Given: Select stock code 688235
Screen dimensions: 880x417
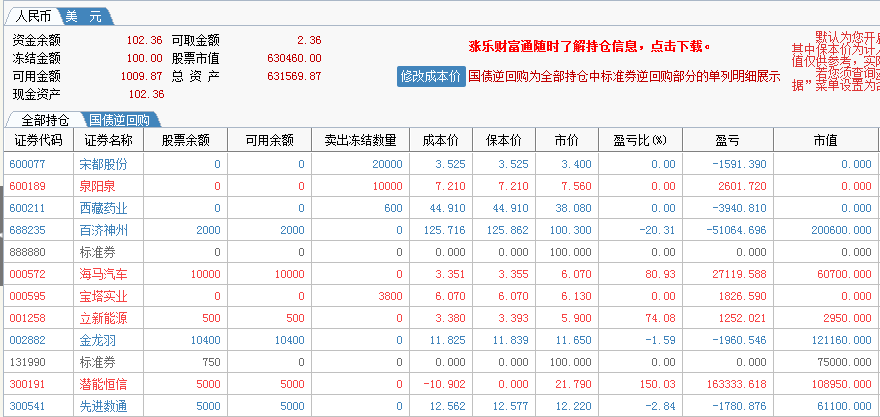Looking at the screenshot, I should pyautogui.click(x=28, y=230).
